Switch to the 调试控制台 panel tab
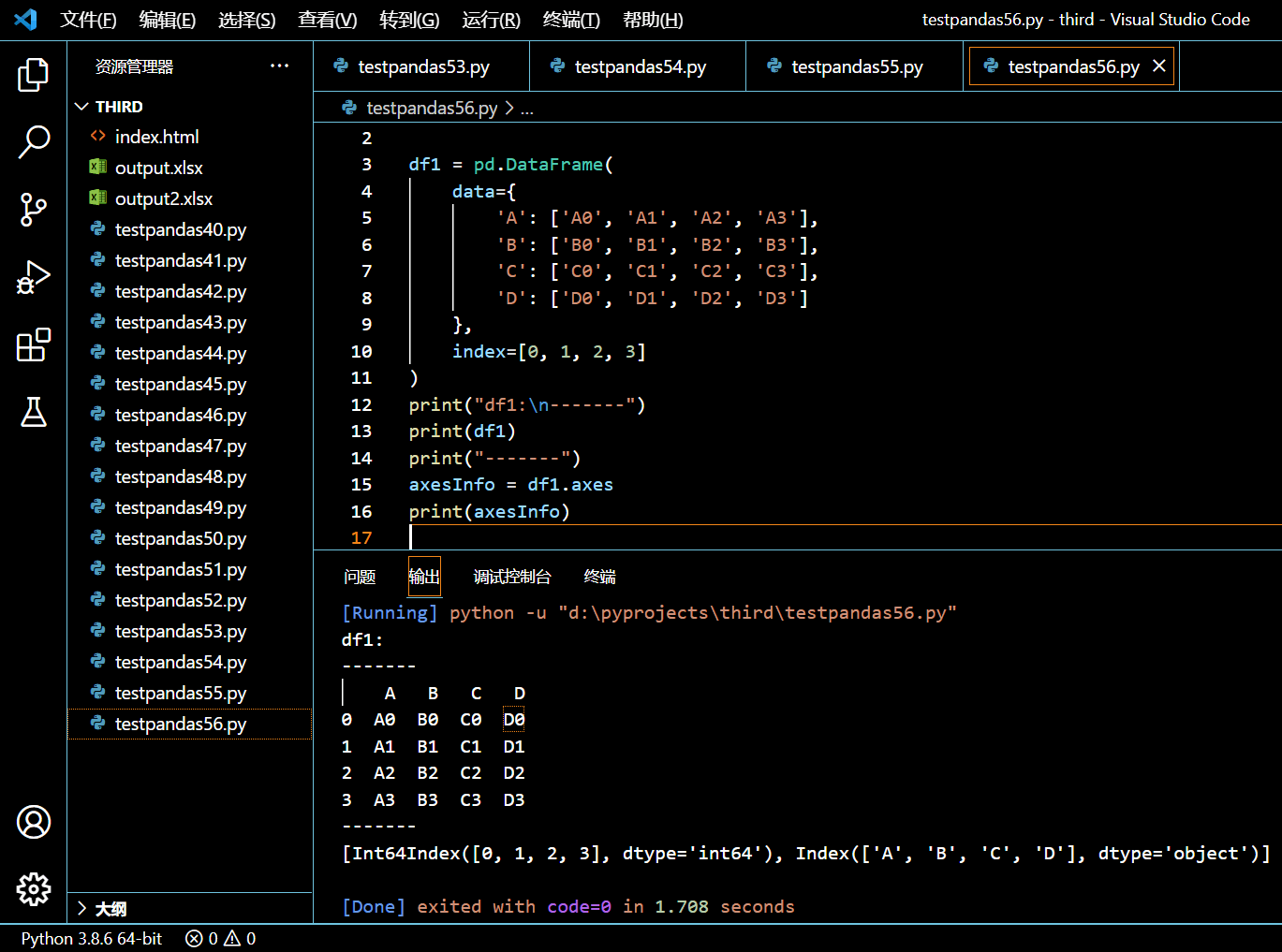This screenshot has height=952, width=1282. [512, 577]
